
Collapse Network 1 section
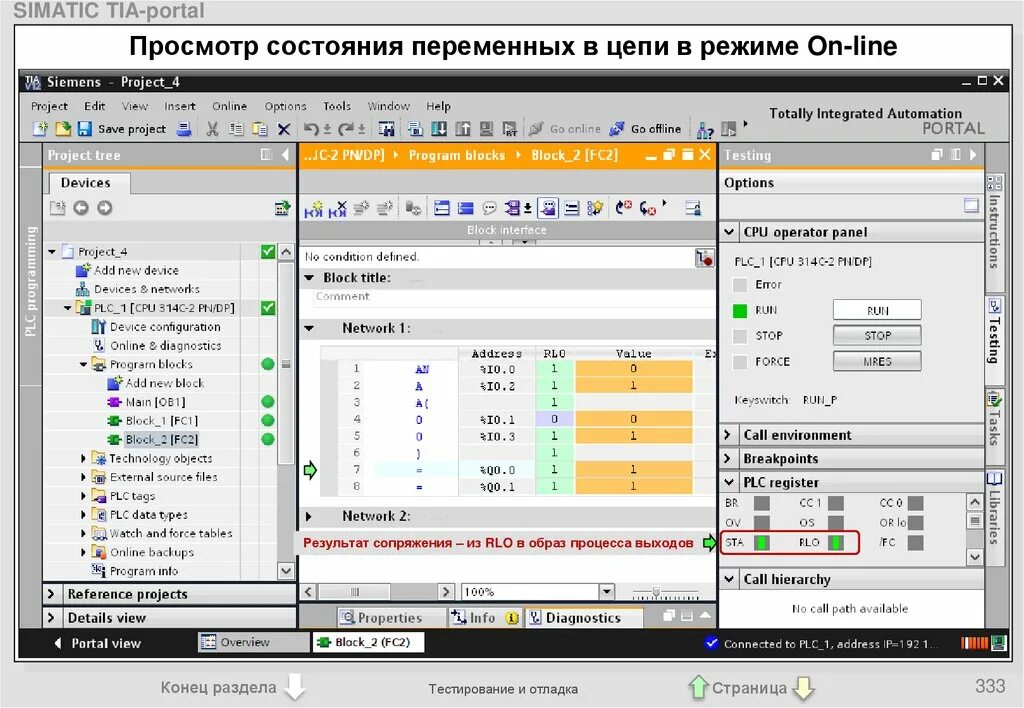pyautogui.click(x=309, y=329)
